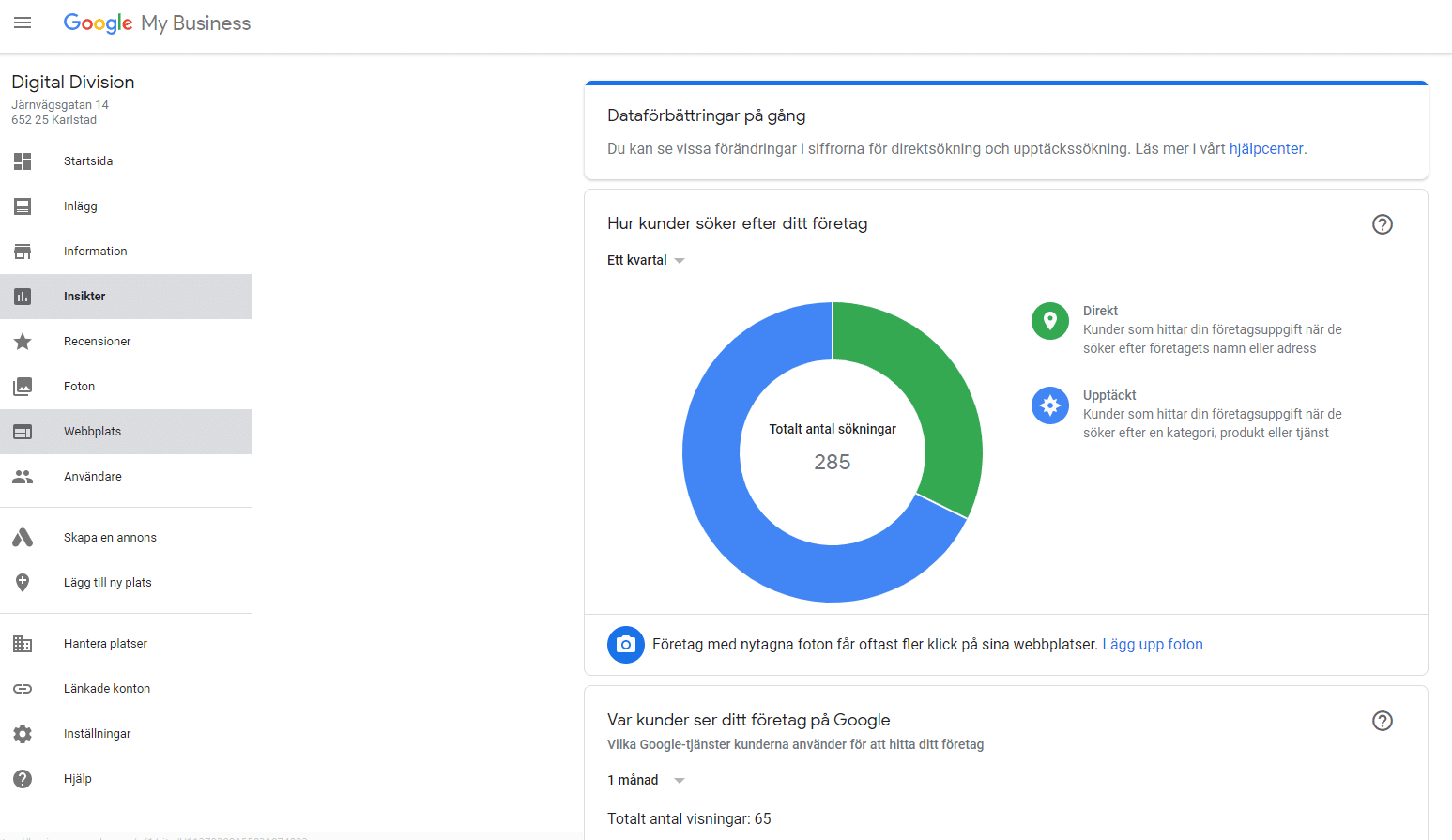Open help for Var kunder ser card
1452x840 pixels.
pos(1383,721)
